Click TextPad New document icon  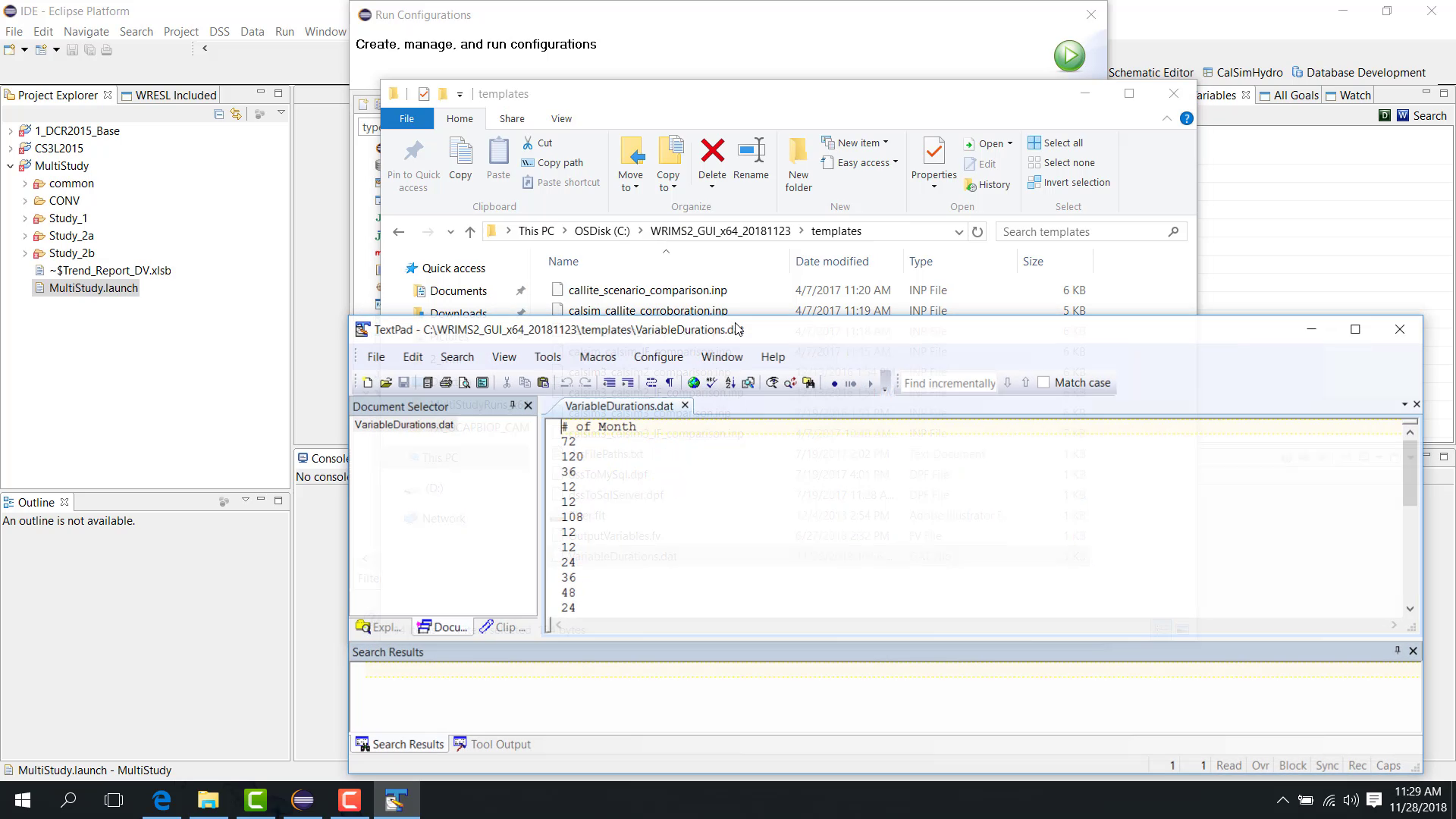click(x=368, y=383)
